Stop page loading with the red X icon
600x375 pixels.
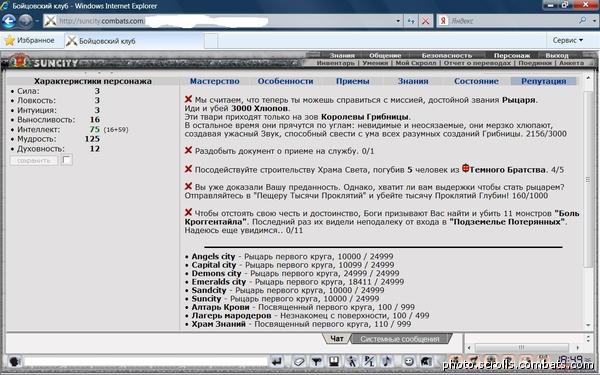click(425, 21)
